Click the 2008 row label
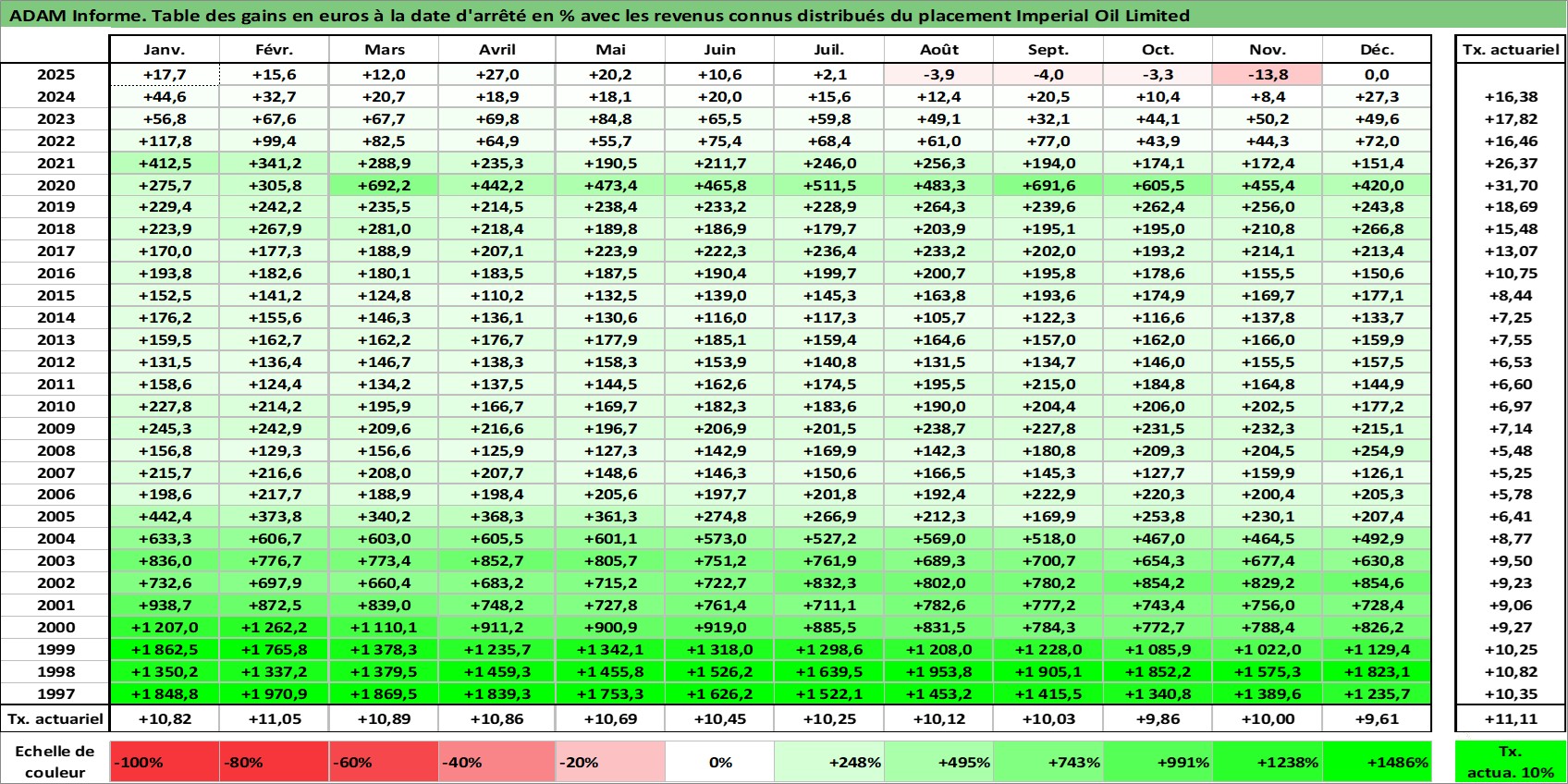 55,450
